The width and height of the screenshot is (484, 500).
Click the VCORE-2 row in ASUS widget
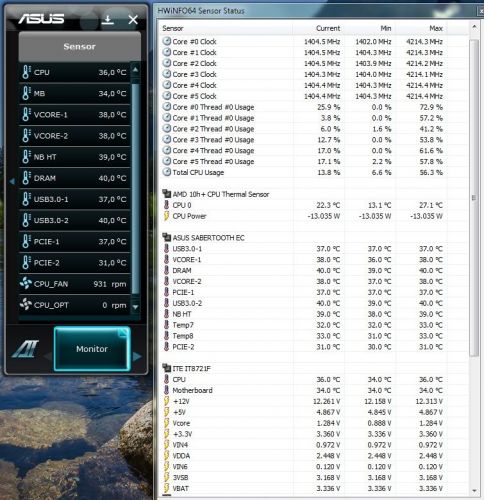coord(74,136)
